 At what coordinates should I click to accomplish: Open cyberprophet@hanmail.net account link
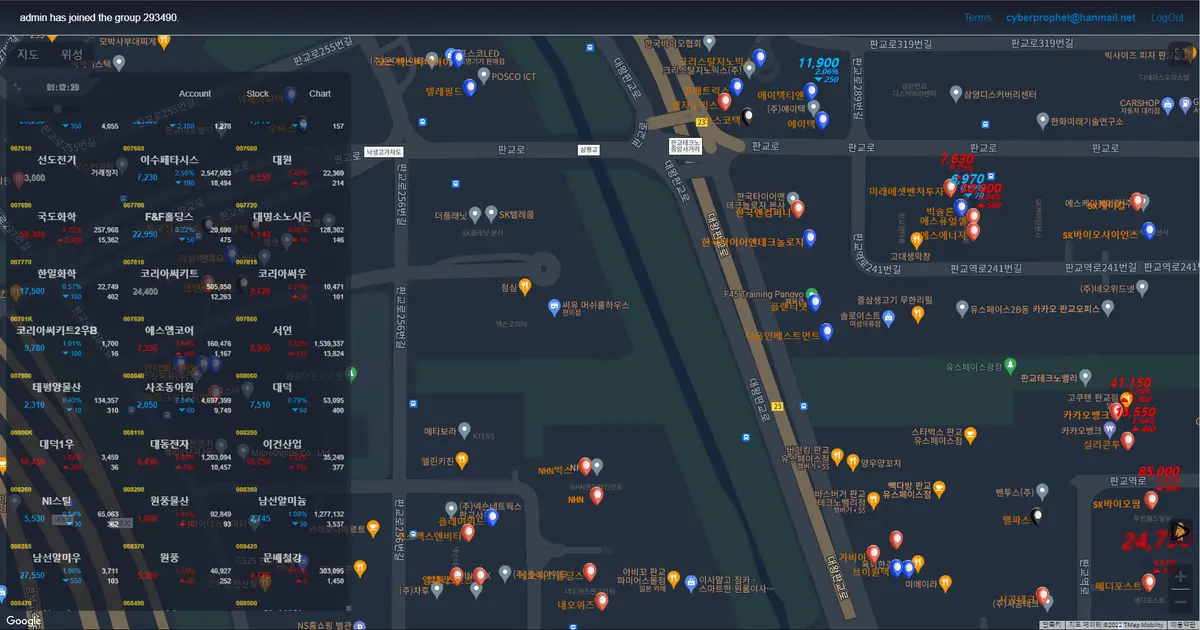point(1070,17)
